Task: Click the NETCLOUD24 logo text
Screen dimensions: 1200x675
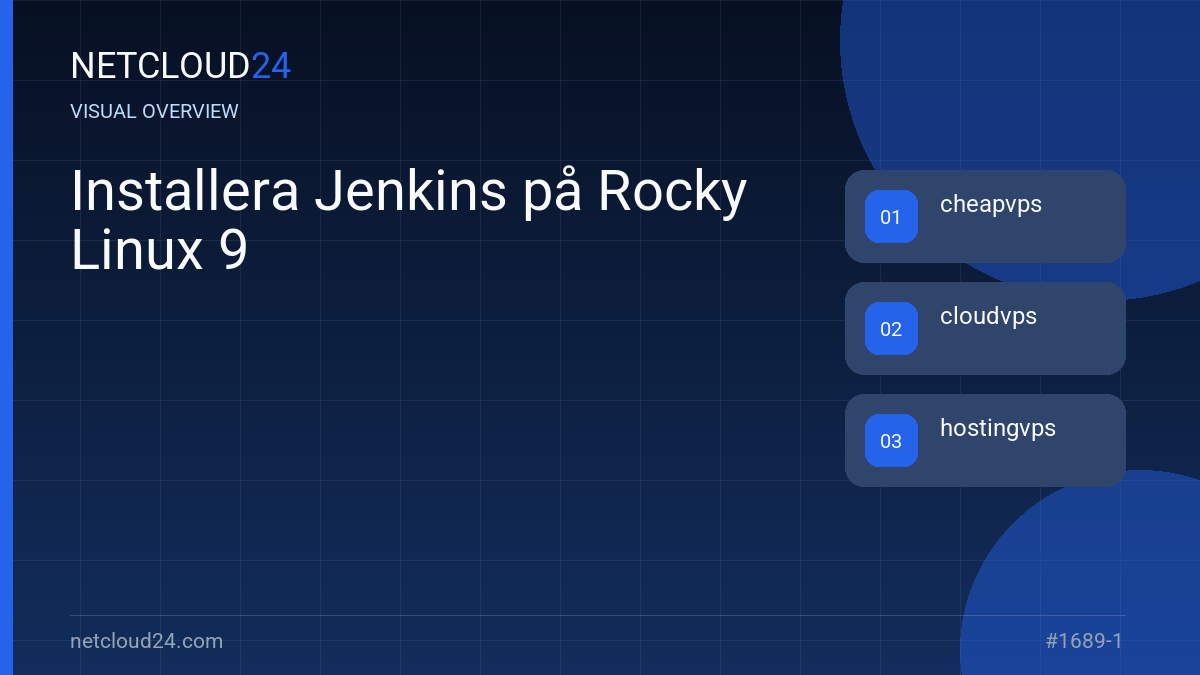Action: 181,66
